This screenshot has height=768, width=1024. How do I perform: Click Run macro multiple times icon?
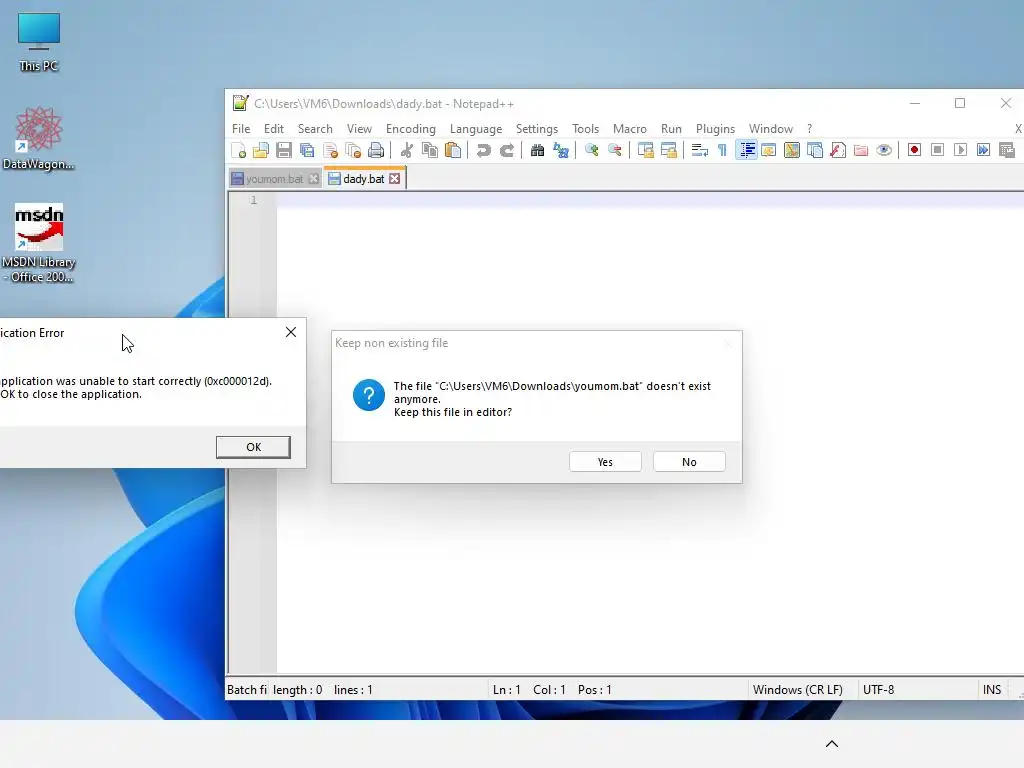pos(984,150)
